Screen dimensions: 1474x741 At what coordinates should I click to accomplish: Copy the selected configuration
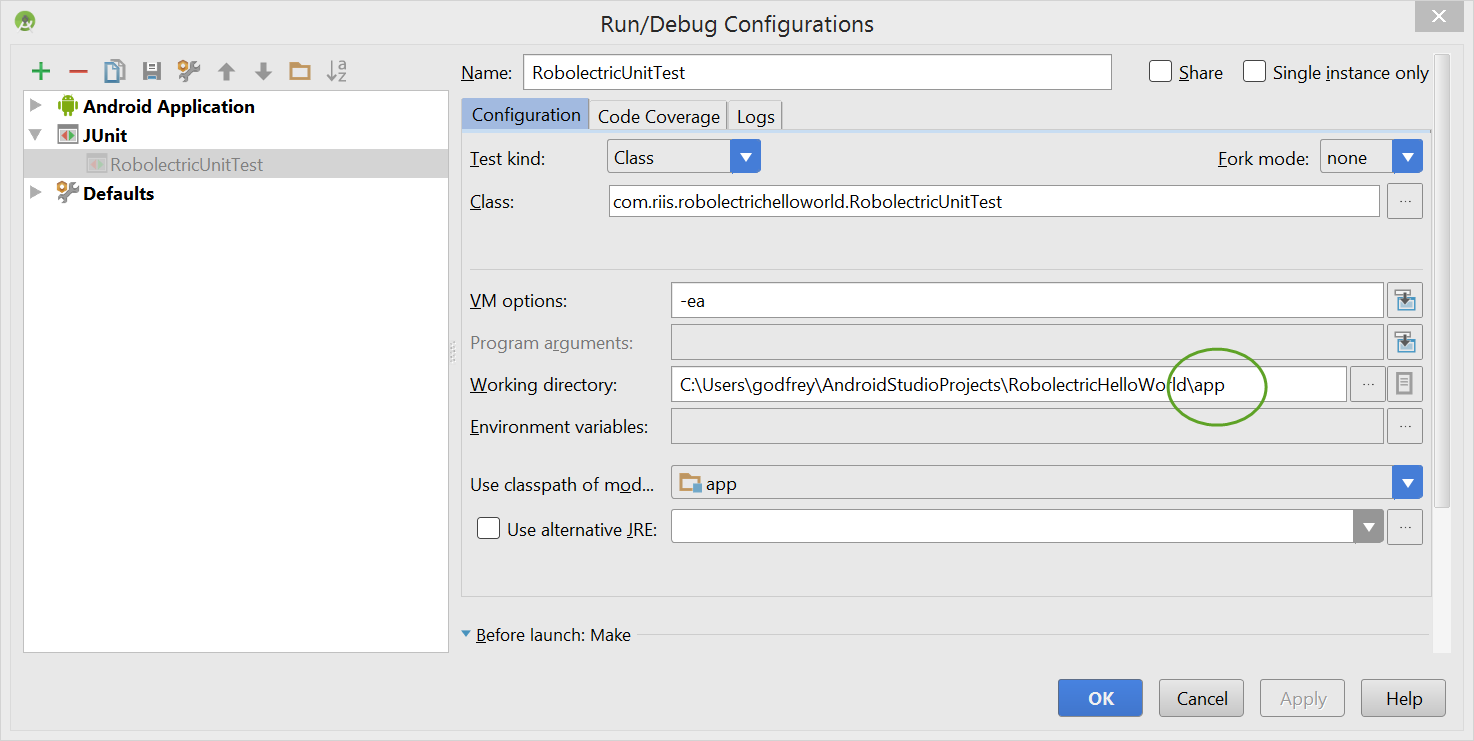115,71
